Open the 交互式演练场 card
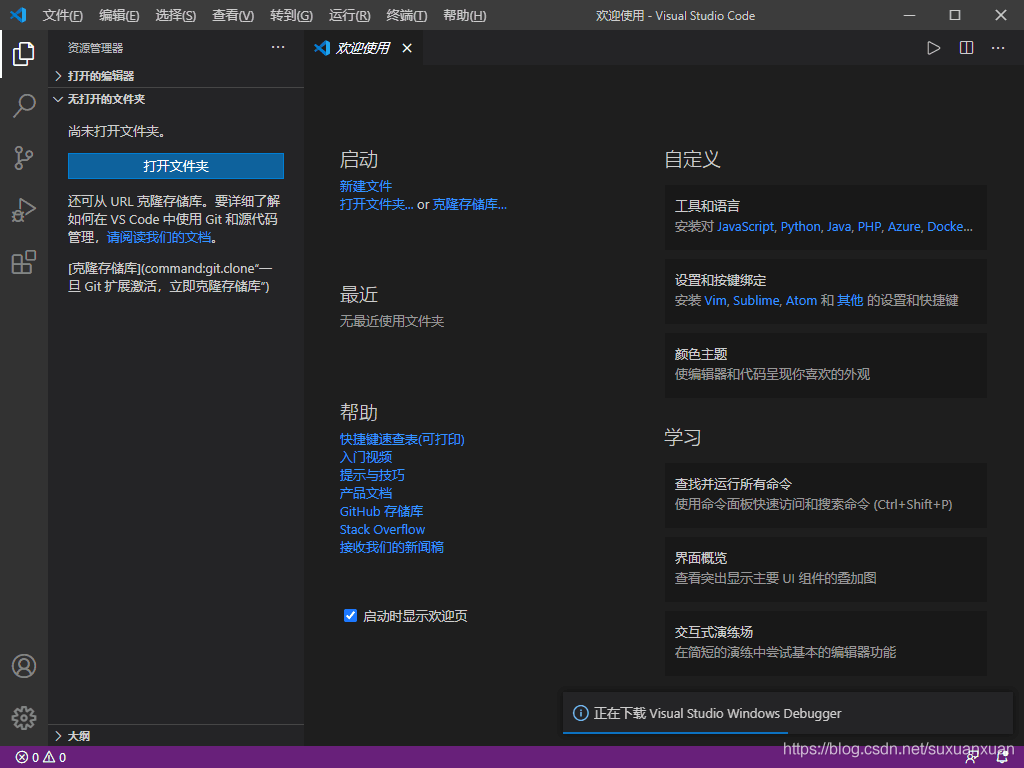The width and height of the screenshot is (1024, 768). (825, 643)
